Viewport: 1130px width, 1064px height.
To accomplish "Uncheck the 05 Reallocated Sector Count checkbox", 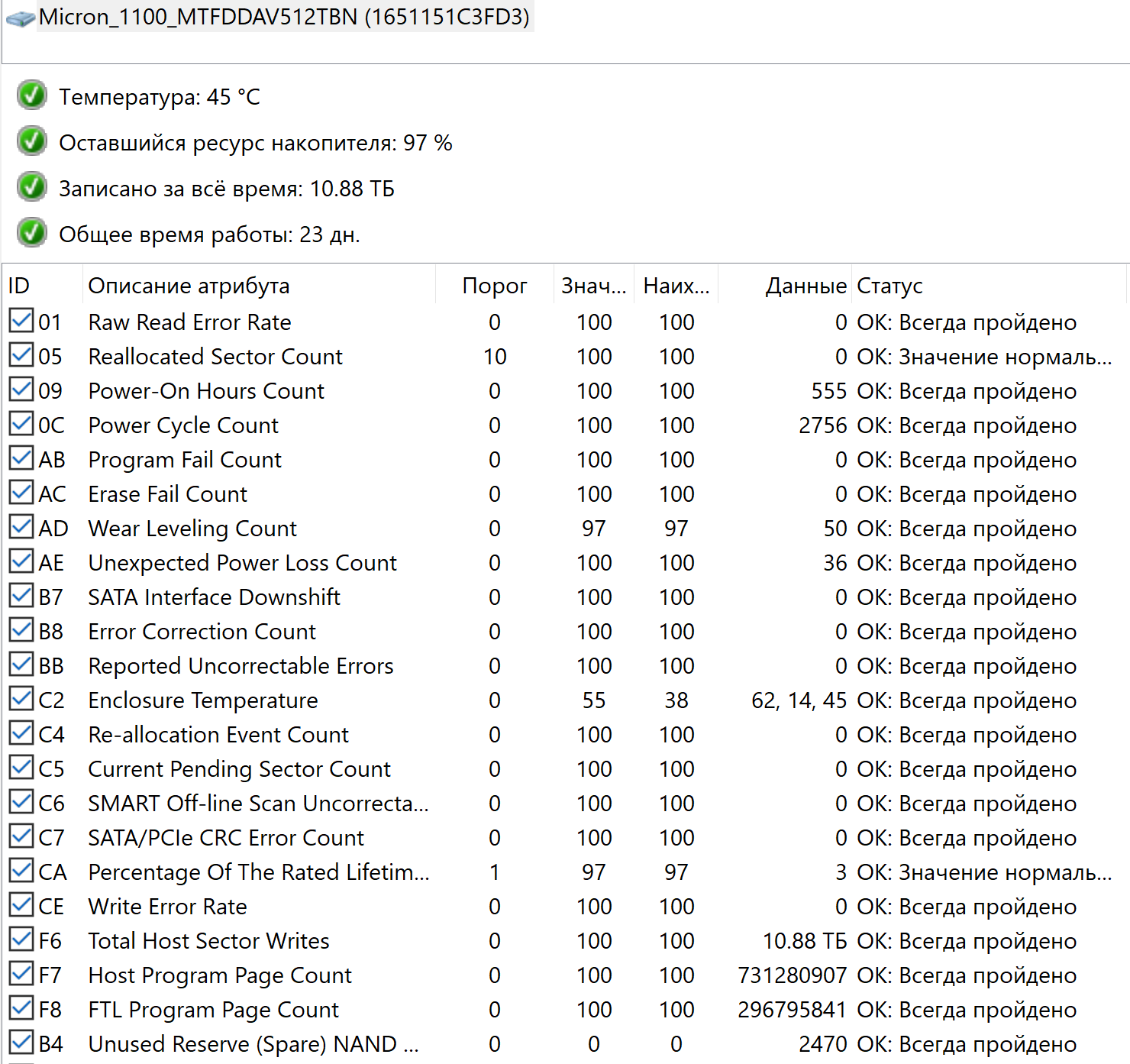I will pyautogui.click(x=21, y=355).
